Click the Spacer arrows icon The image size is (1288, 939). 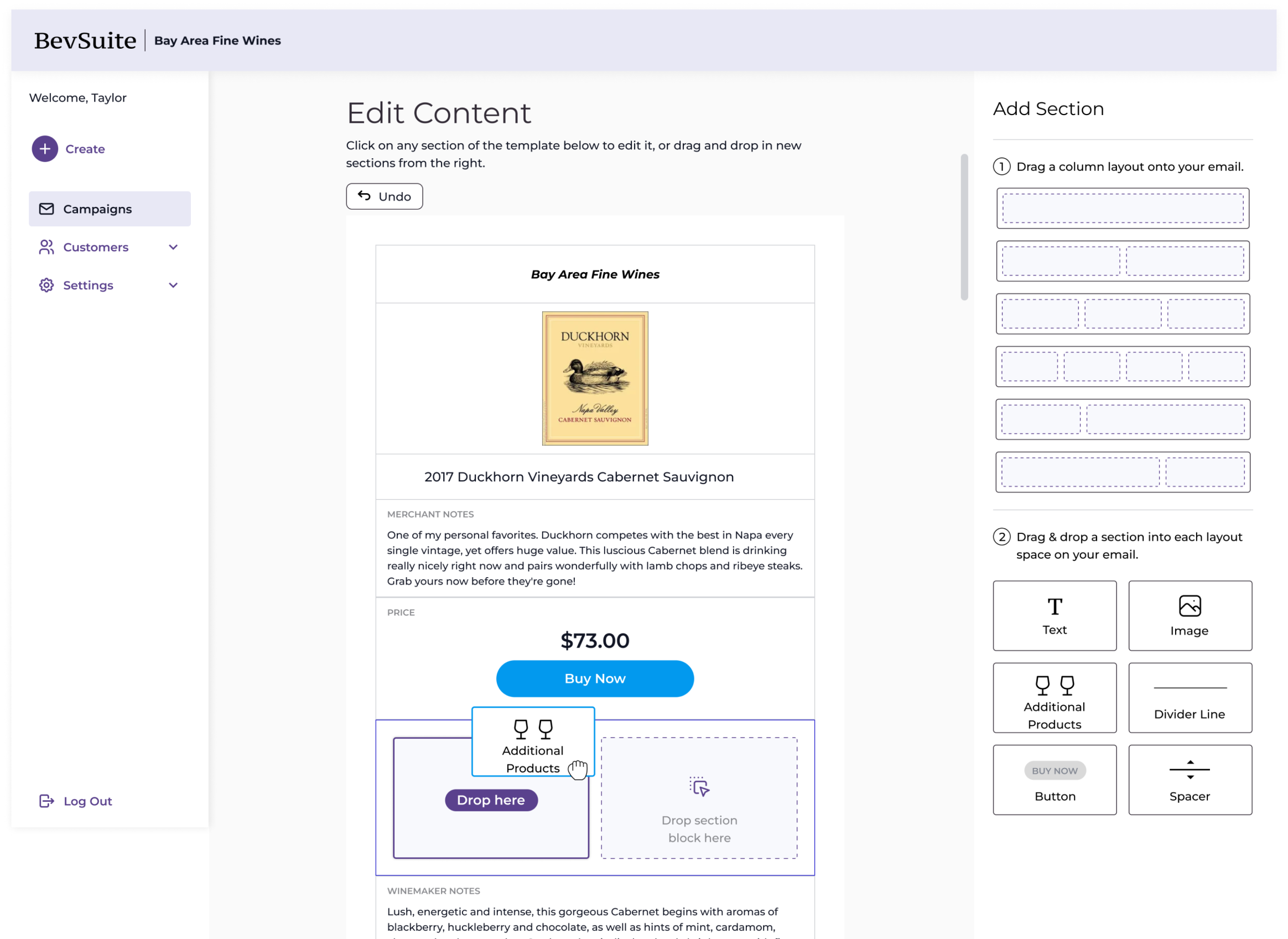[1190, 770]
